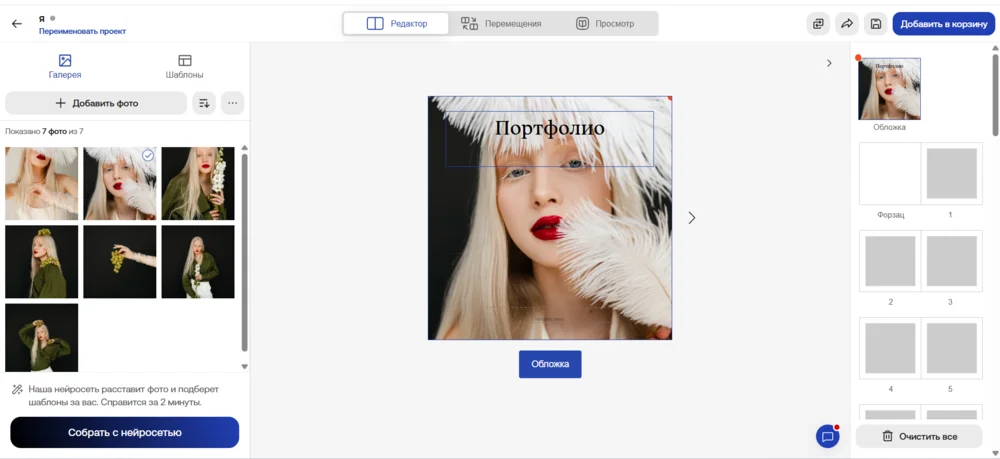
Task: Switch to Перемещения mode
Action: click(501, 23)
